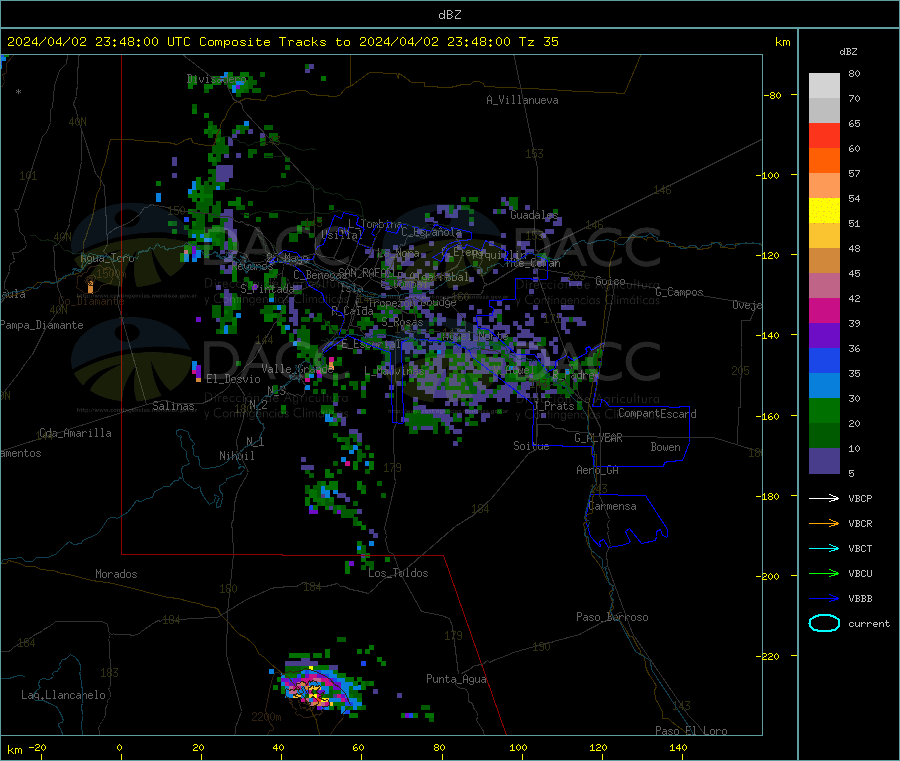Click the 'VBCP' legend label
The image size is (900, 761).
(x=860, y=498)
